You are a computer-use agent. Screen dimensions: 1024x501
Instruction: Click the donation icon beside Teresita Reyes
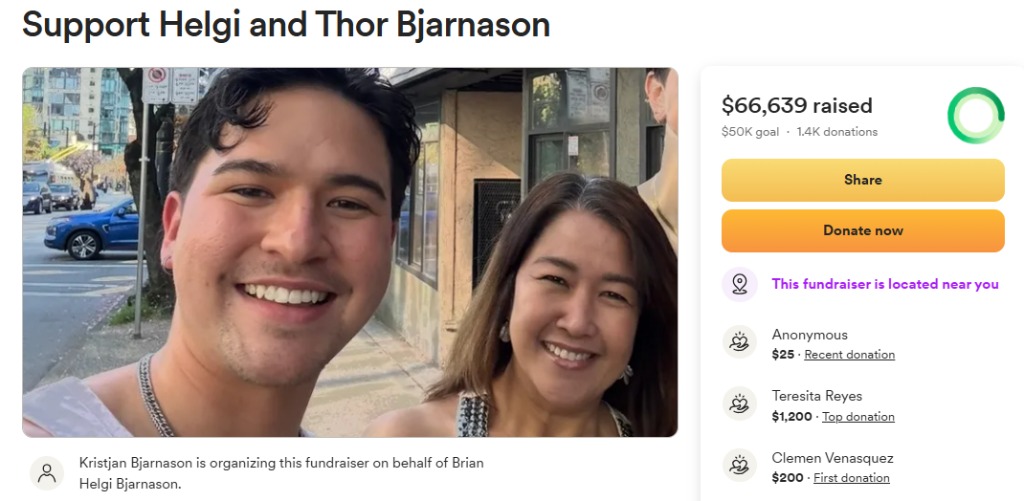(x=739, y=404)
